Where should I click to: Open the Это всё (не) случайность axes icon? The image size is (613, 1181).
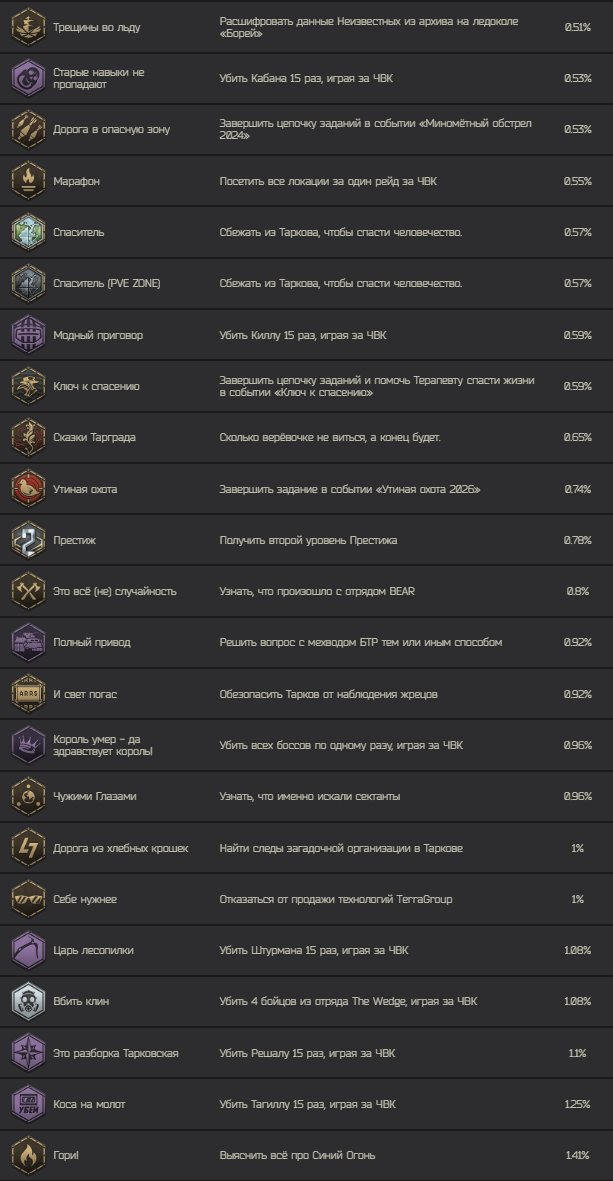(x=29, y=591)
